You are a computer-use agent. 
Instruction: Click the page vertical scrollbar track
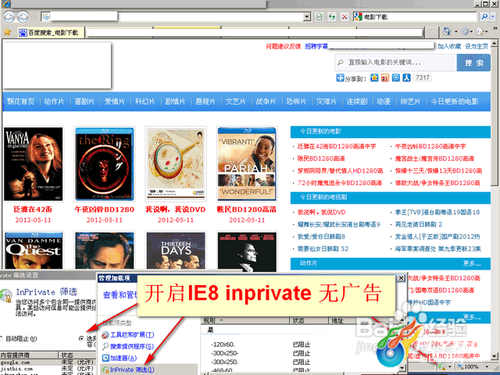(495, 233)
